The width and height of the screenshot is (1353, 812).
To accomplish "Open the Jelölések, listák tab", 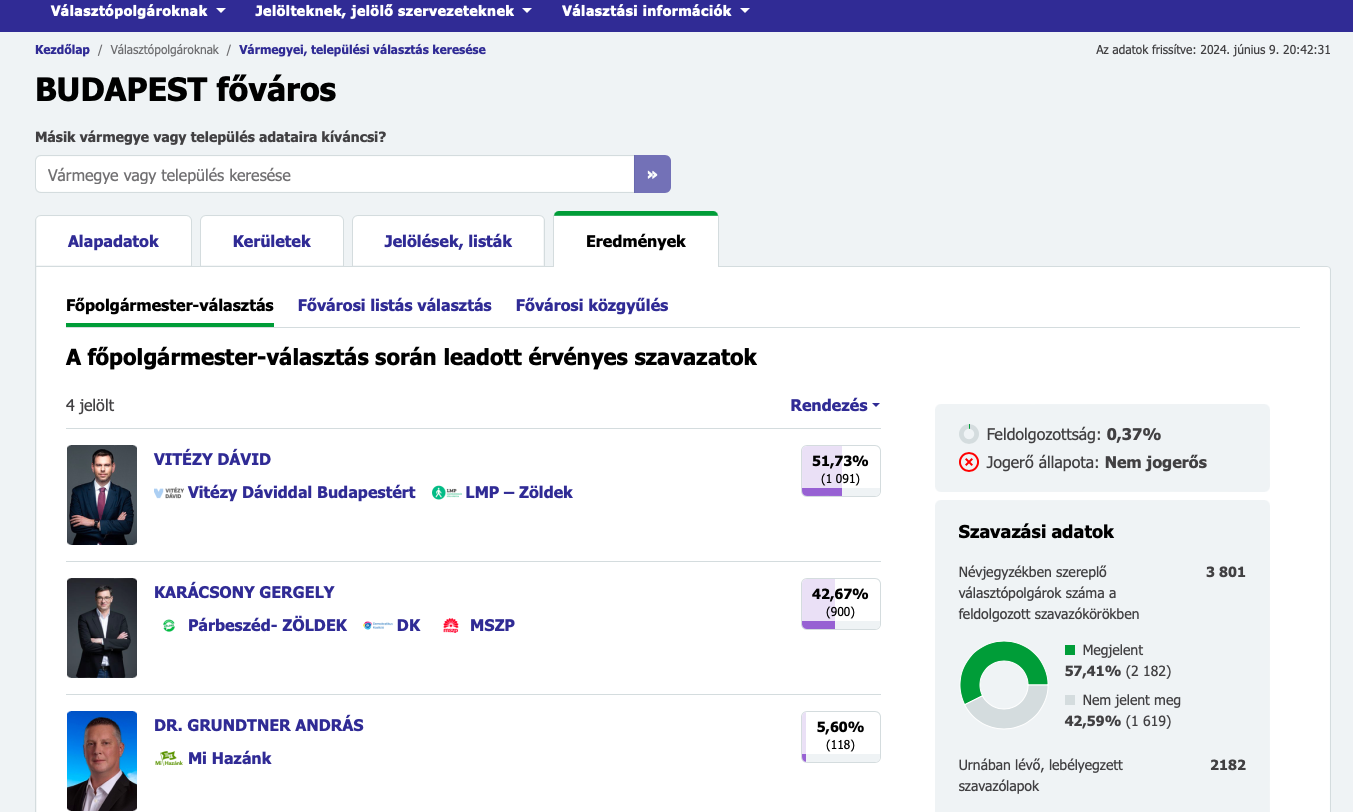I will click(448, 241).
